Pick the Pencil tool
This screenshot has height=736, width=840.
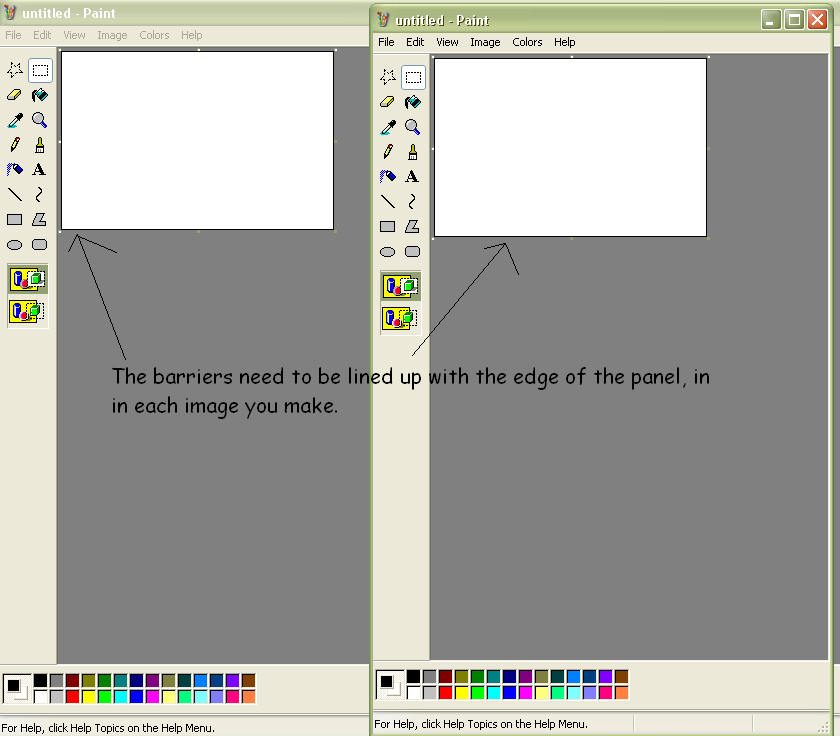coord(388,151)
